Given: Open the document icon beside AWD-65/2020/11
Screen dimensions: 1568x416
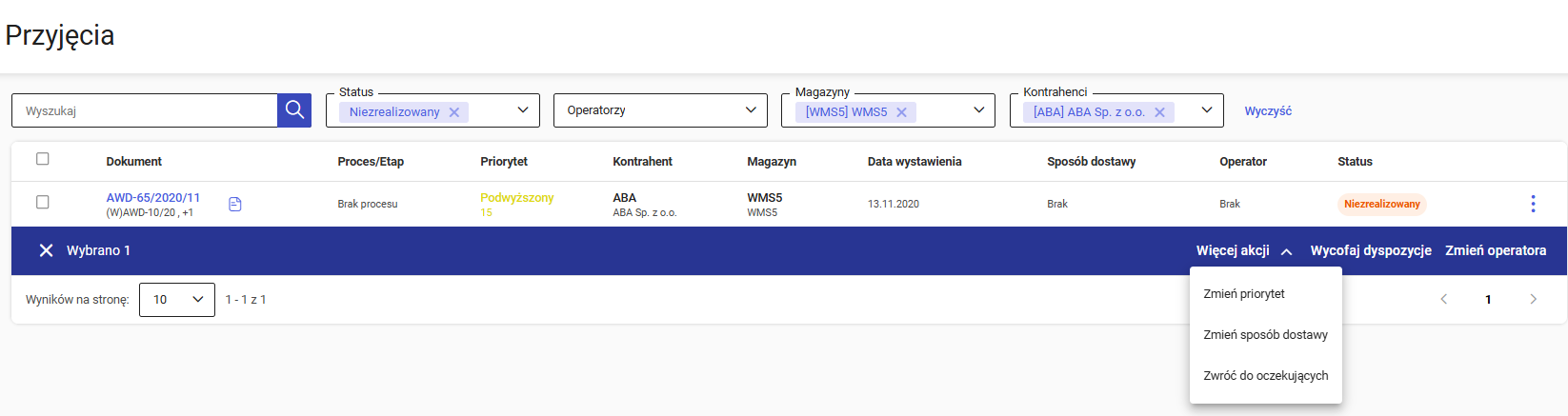Looking at the screenshot, I should click(235, 204).
